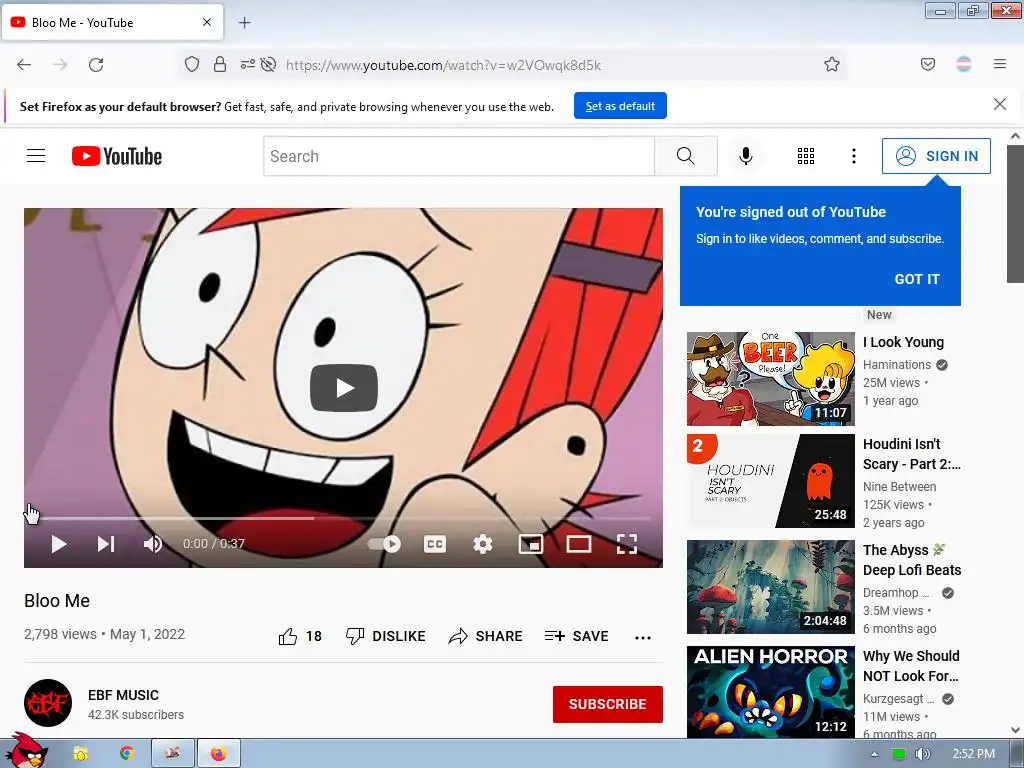This screenshot has width=1024, height=768.
Task: Start voice search with microphone
Action: pos(745,156)
